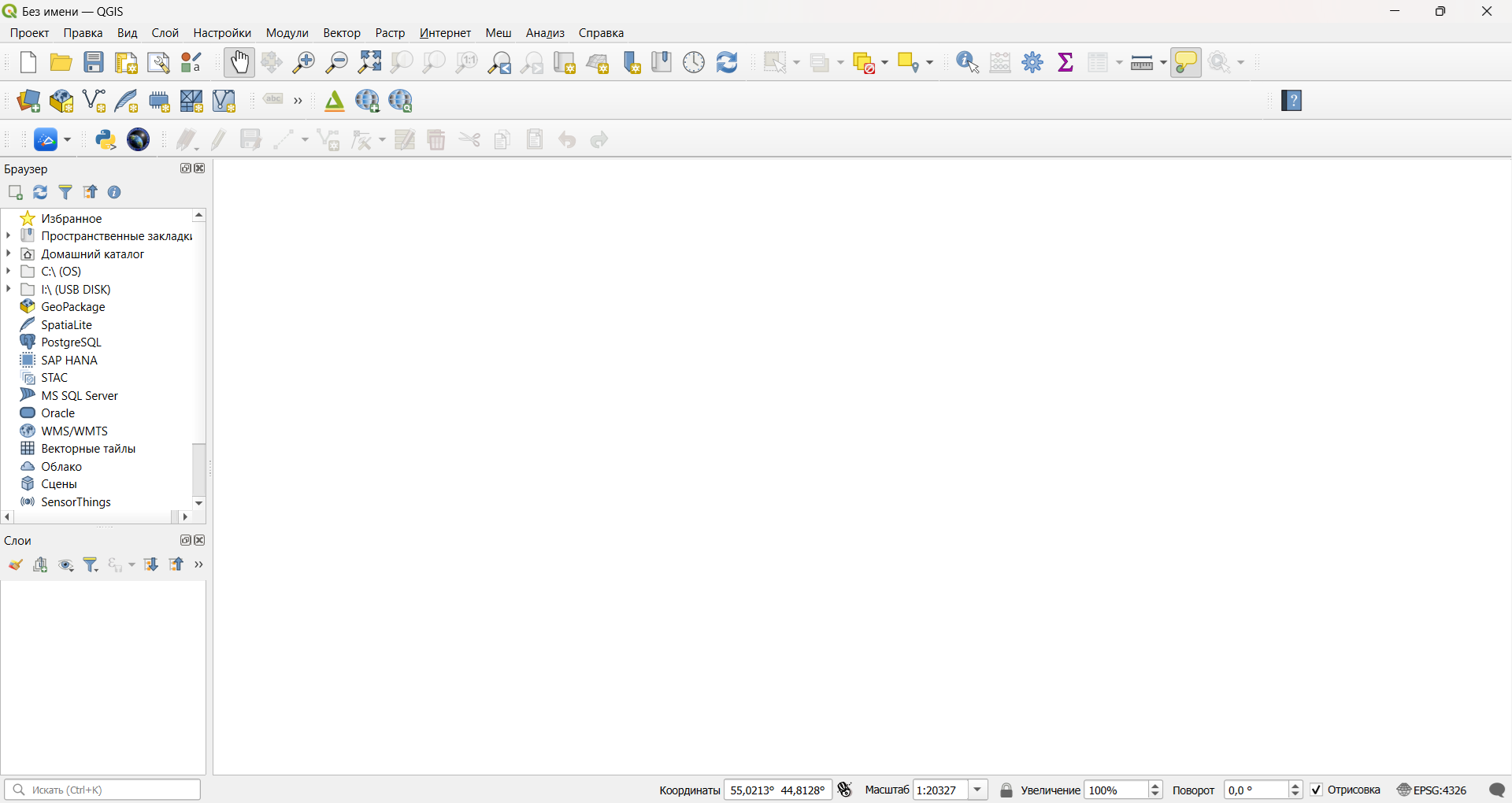Select GeoPackage in the Browser tree
The height and width of the screenshot is (803, 1512).
coord(73,307)
